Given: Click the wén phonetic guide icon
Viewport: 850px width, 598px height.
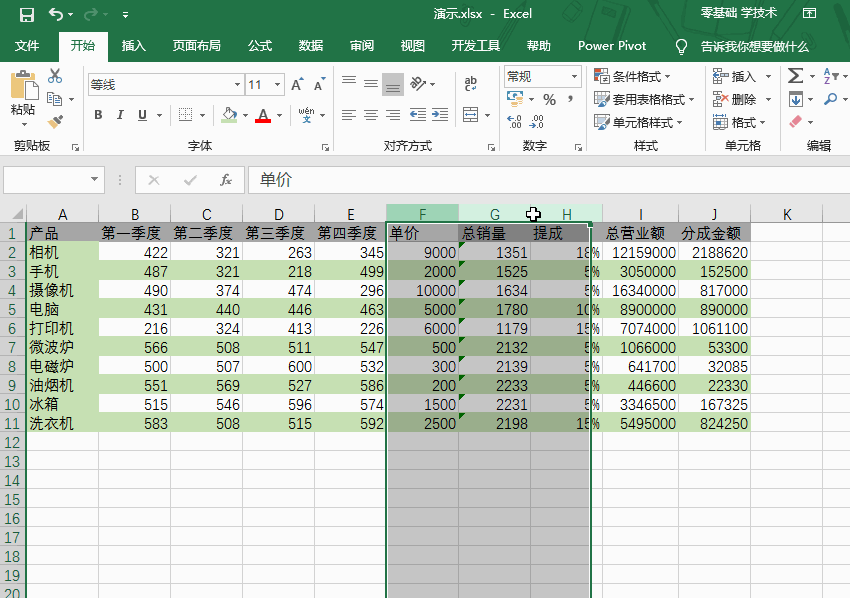Looking at the screenshot, I should pos(306,115).
